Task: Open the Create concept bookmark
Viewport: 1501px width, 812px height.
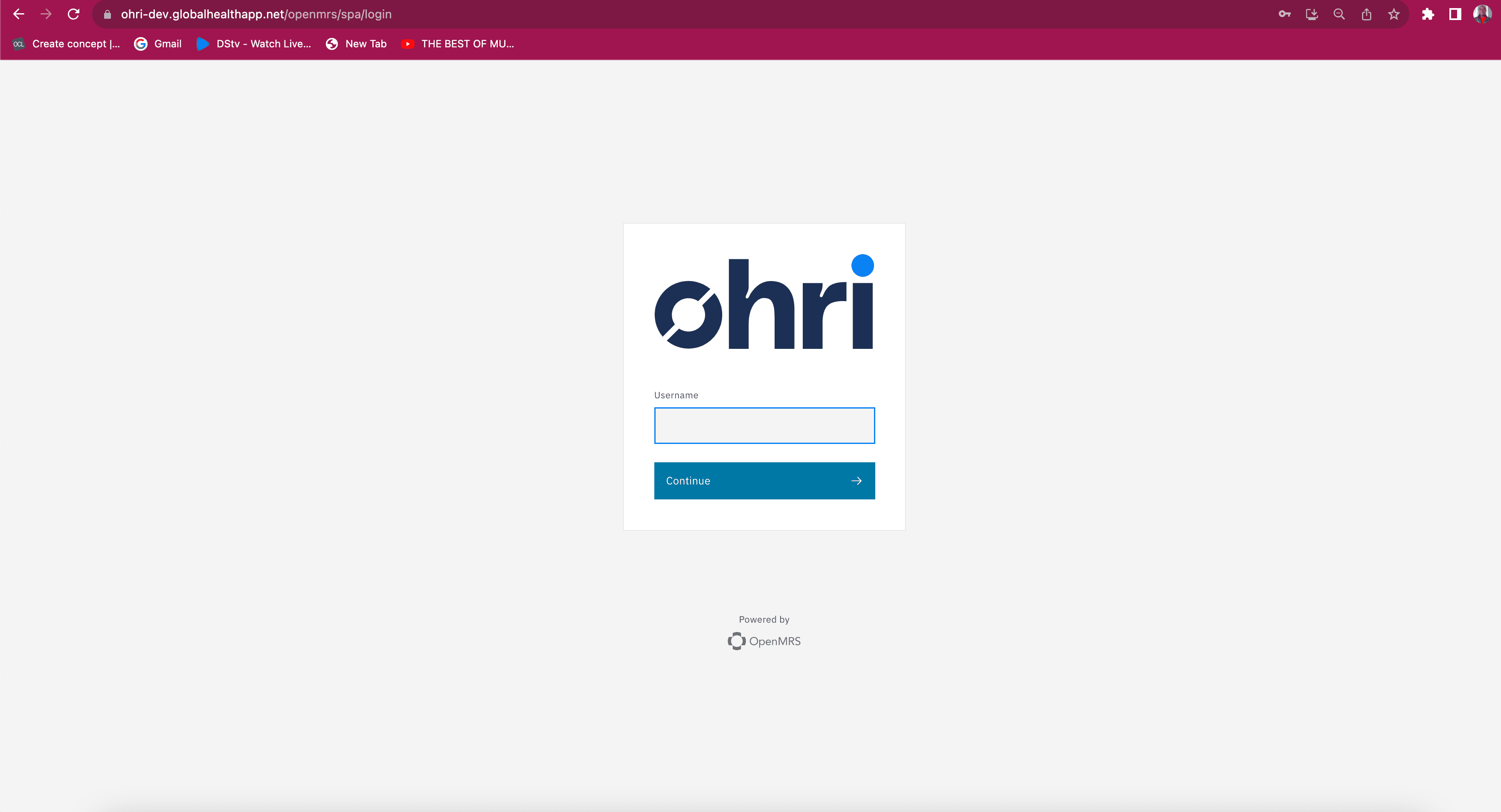Action: tap(67, 43)
